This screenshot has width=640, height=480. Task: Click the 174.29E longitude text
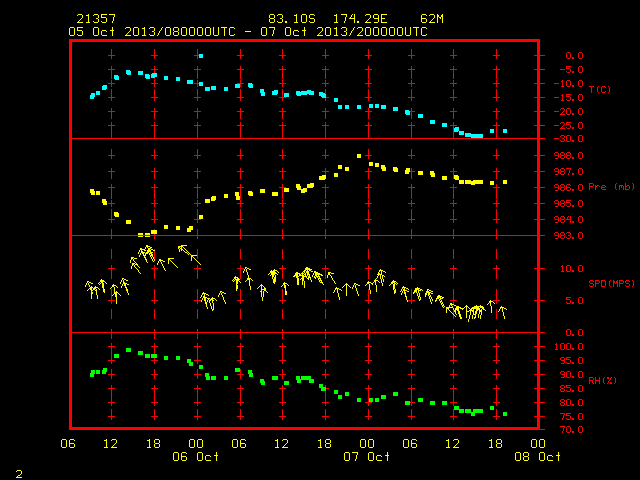[x=360, y=19]
